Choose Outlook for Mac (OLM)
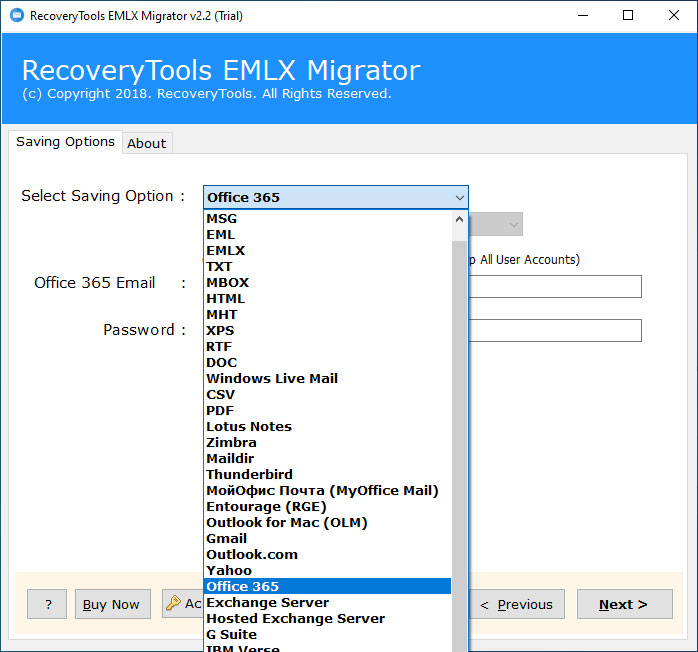Viewport: 698px width, 652px height. (327, 523)
